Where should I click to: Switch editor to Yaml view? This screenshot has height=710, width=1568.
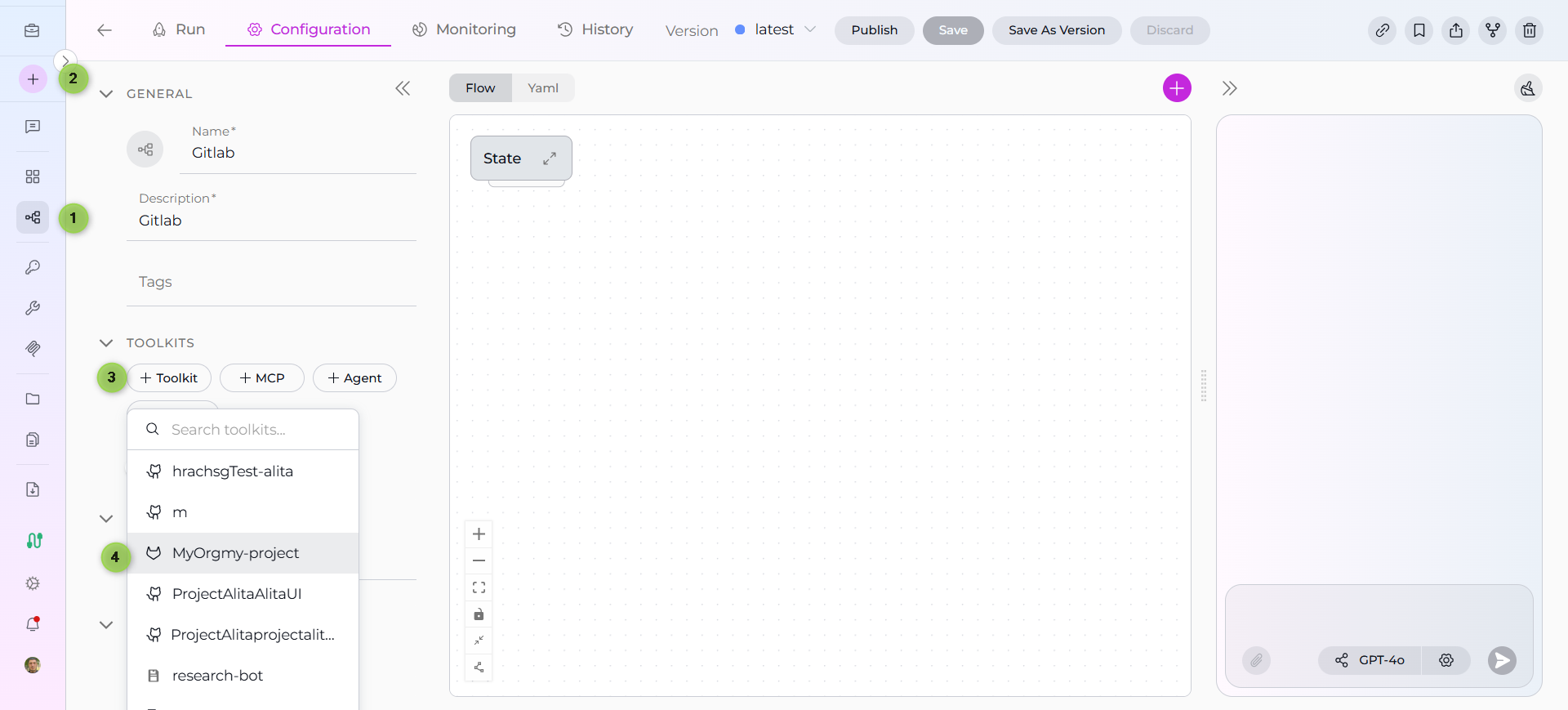543,88
